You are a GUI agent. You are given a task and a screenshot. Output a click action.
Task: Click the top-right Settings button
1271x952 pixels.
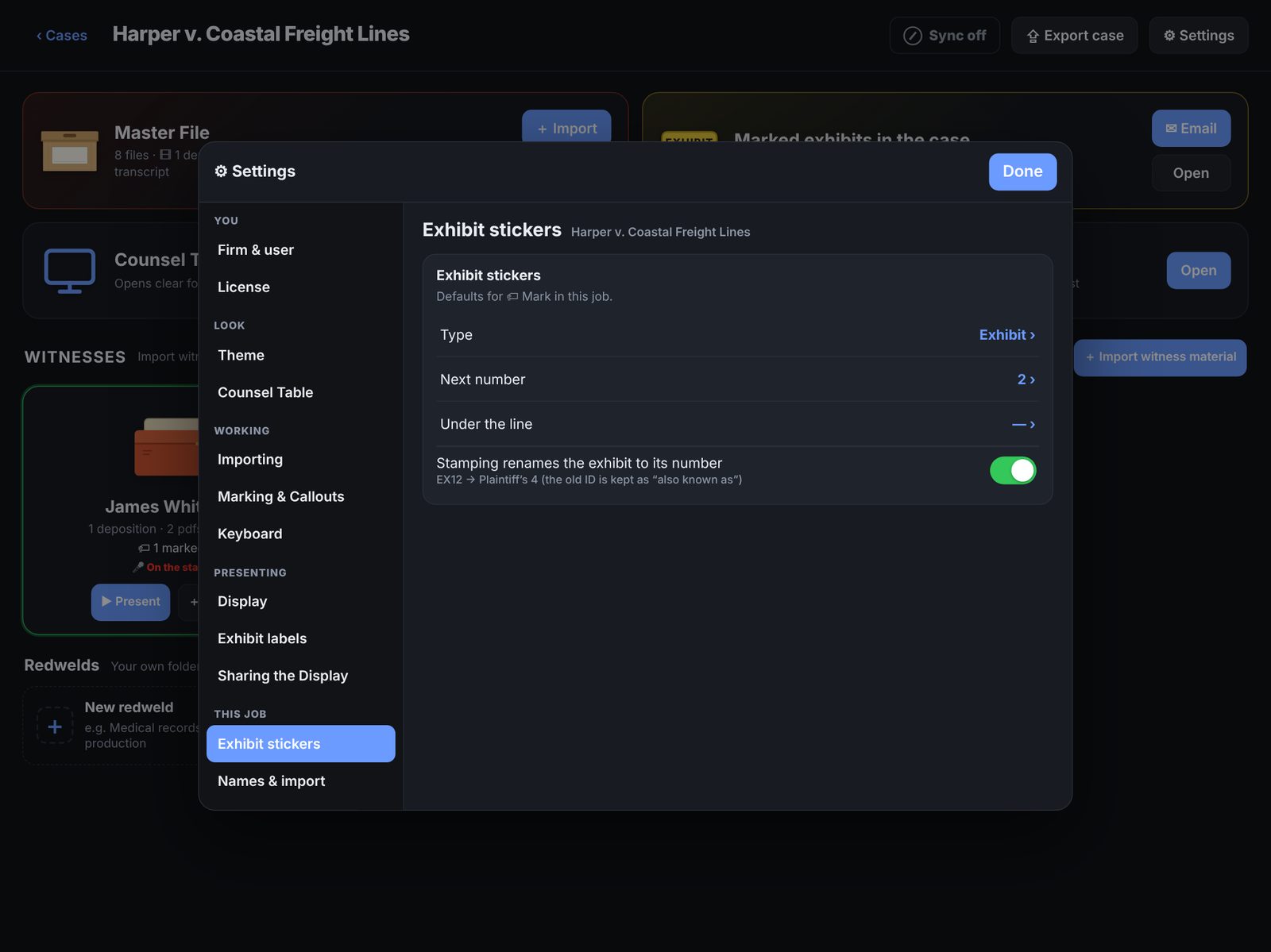point(1198,36)
